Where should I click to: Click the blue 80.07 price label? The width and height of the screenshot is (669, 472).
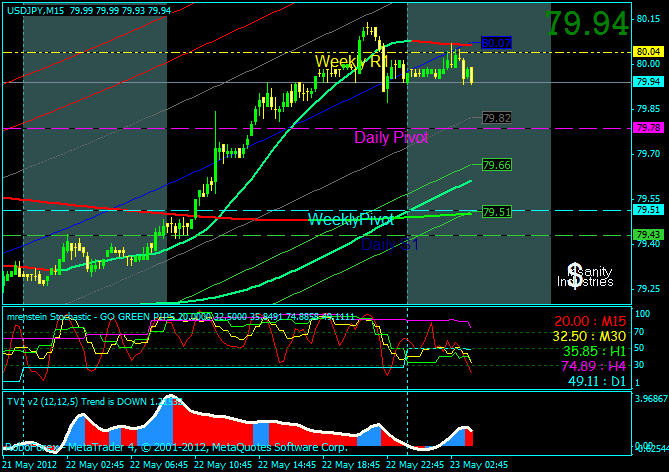496,43
